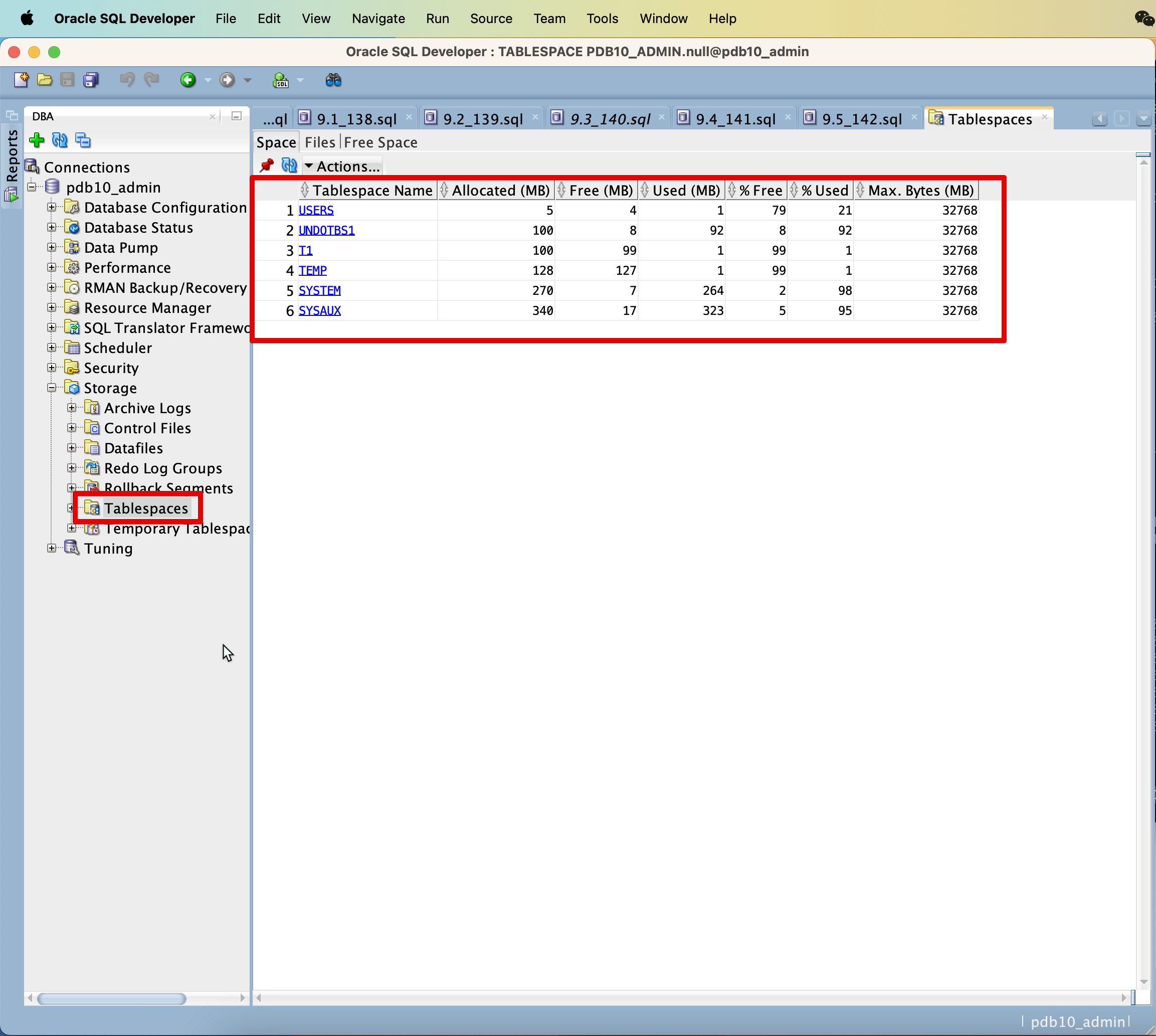The height and width of the screenshot is (1036, 1156).
Task: Open the Team menu
Action: coord(549,18)
